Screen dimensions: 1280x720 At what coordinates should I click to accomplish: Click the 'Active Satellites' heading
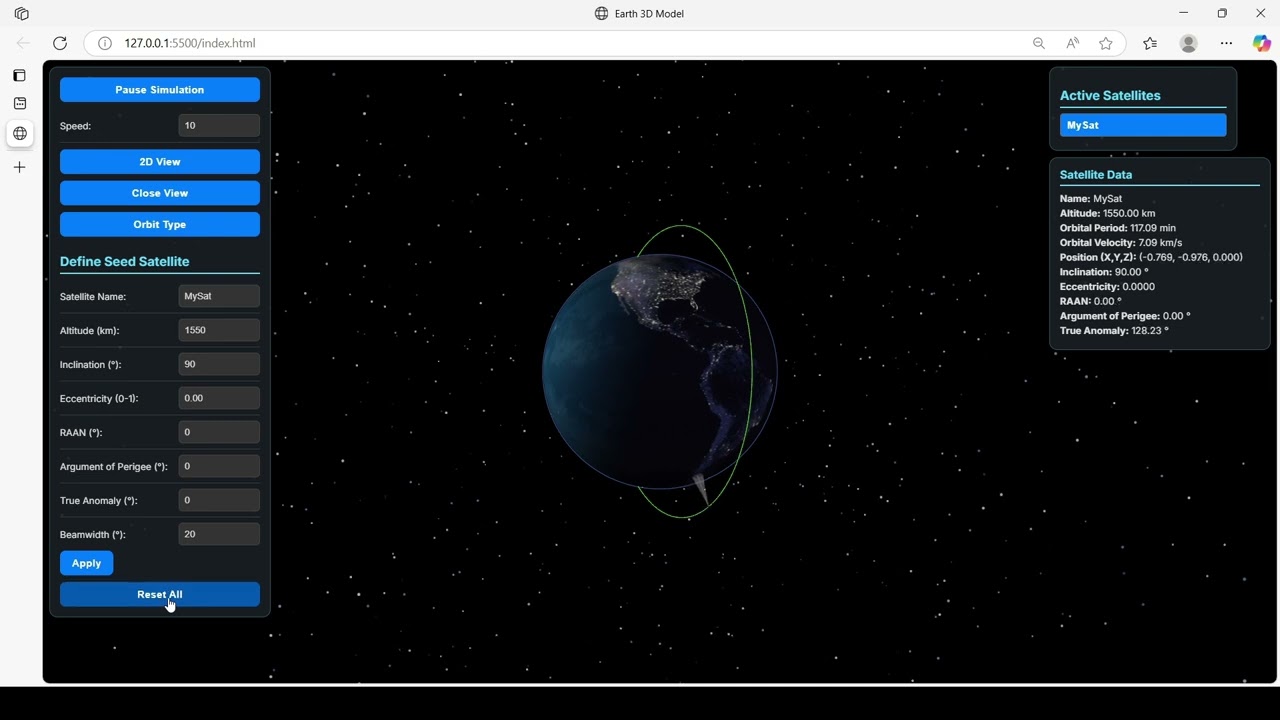(1110, 96)
